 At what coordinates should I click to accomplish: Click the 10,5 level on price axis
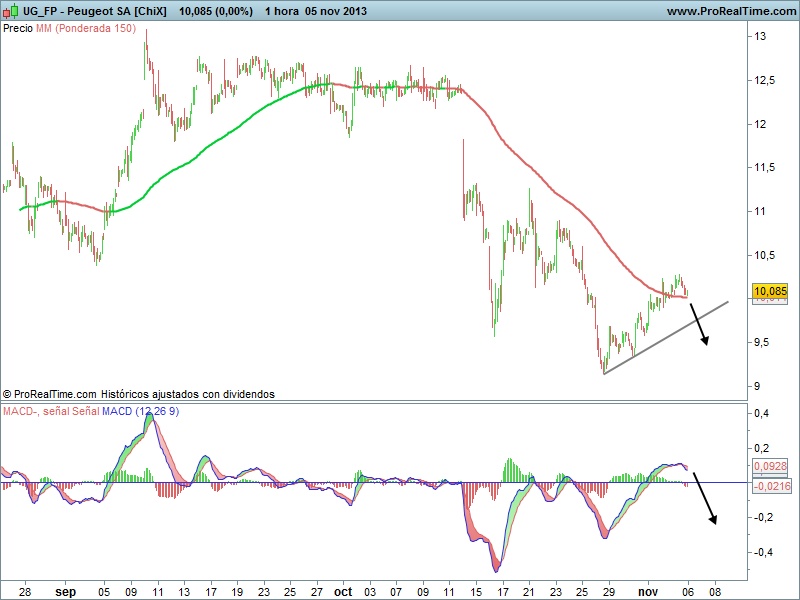click(x=764, y=255)
